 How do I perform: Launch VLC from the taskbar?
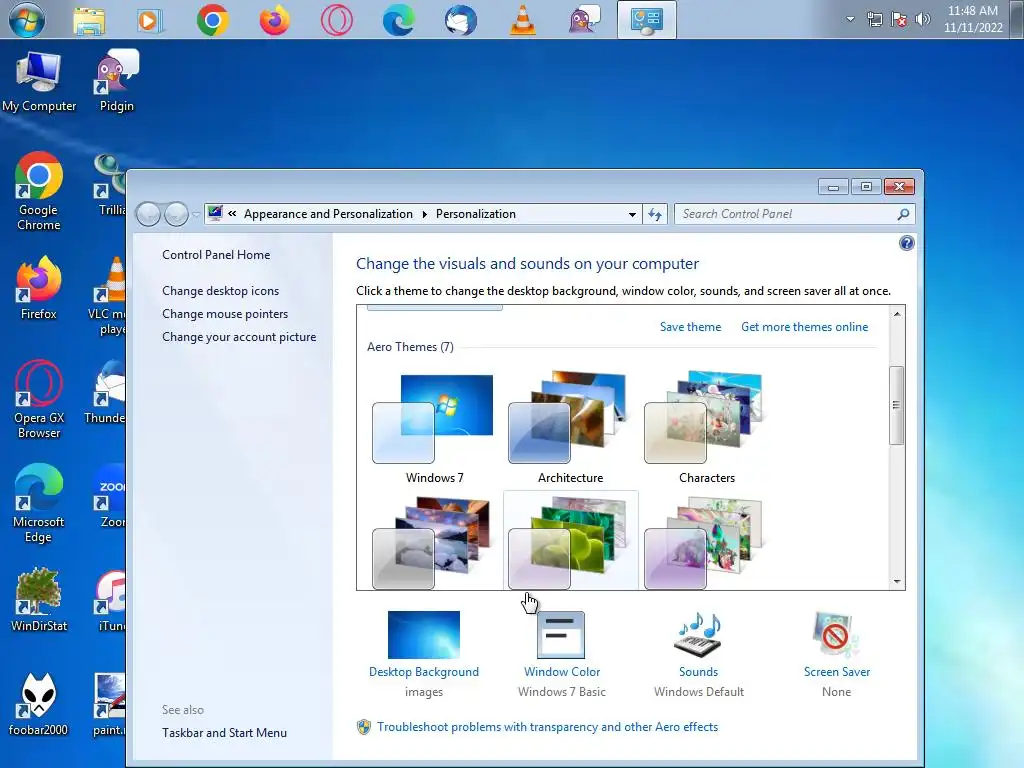522,20
